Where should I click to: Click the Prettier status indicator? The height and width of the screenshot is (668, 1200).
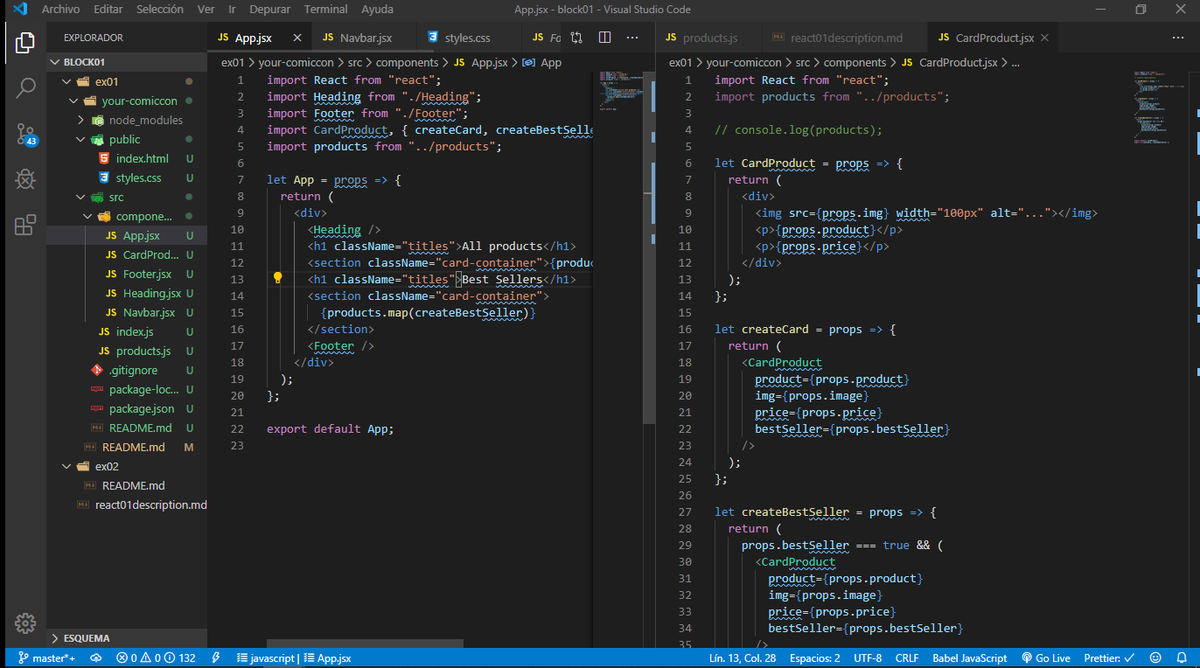click(1109, 658)
